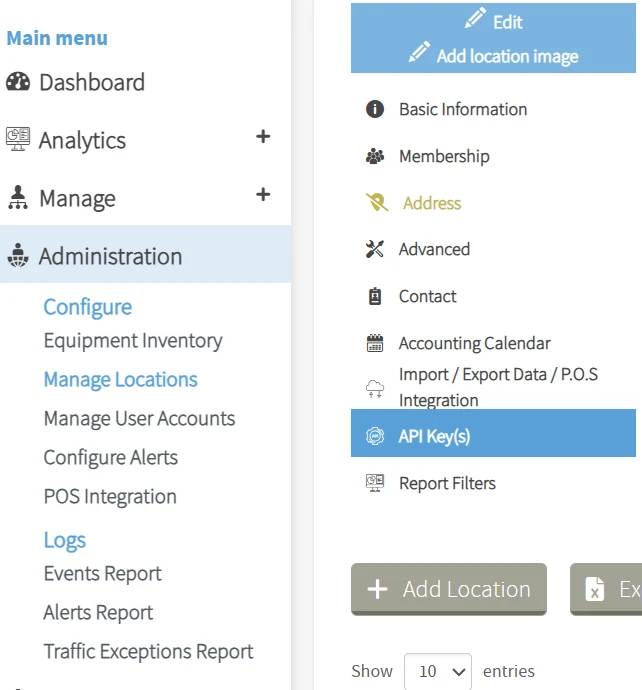Image resolution: width=642 pixels, height=690 pixels.
Task: Click the pencil icon beside Edit
Action: pyautogui.click(x=476, y=18)
